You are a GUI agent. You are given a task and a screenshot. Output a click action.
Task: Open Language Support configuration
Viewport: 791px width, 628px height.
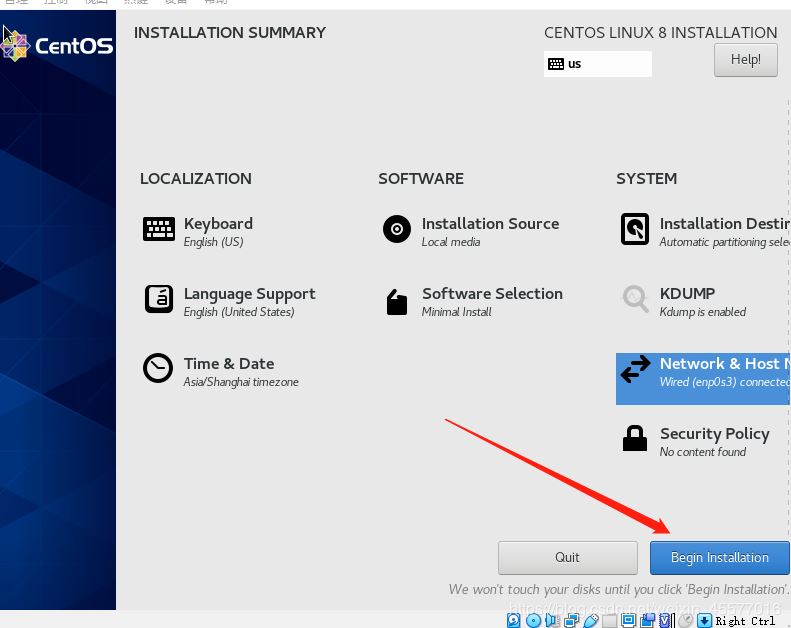(230, 302)
